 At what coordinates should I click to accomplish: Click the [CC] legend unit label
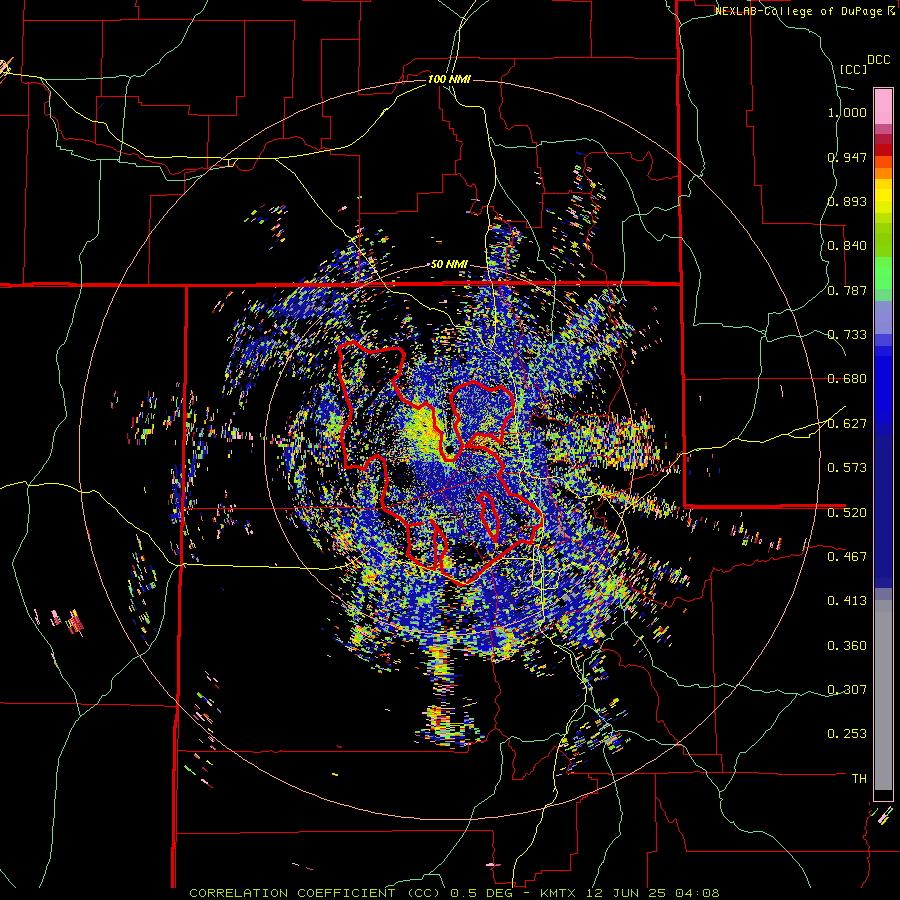[x=853, y=69]
